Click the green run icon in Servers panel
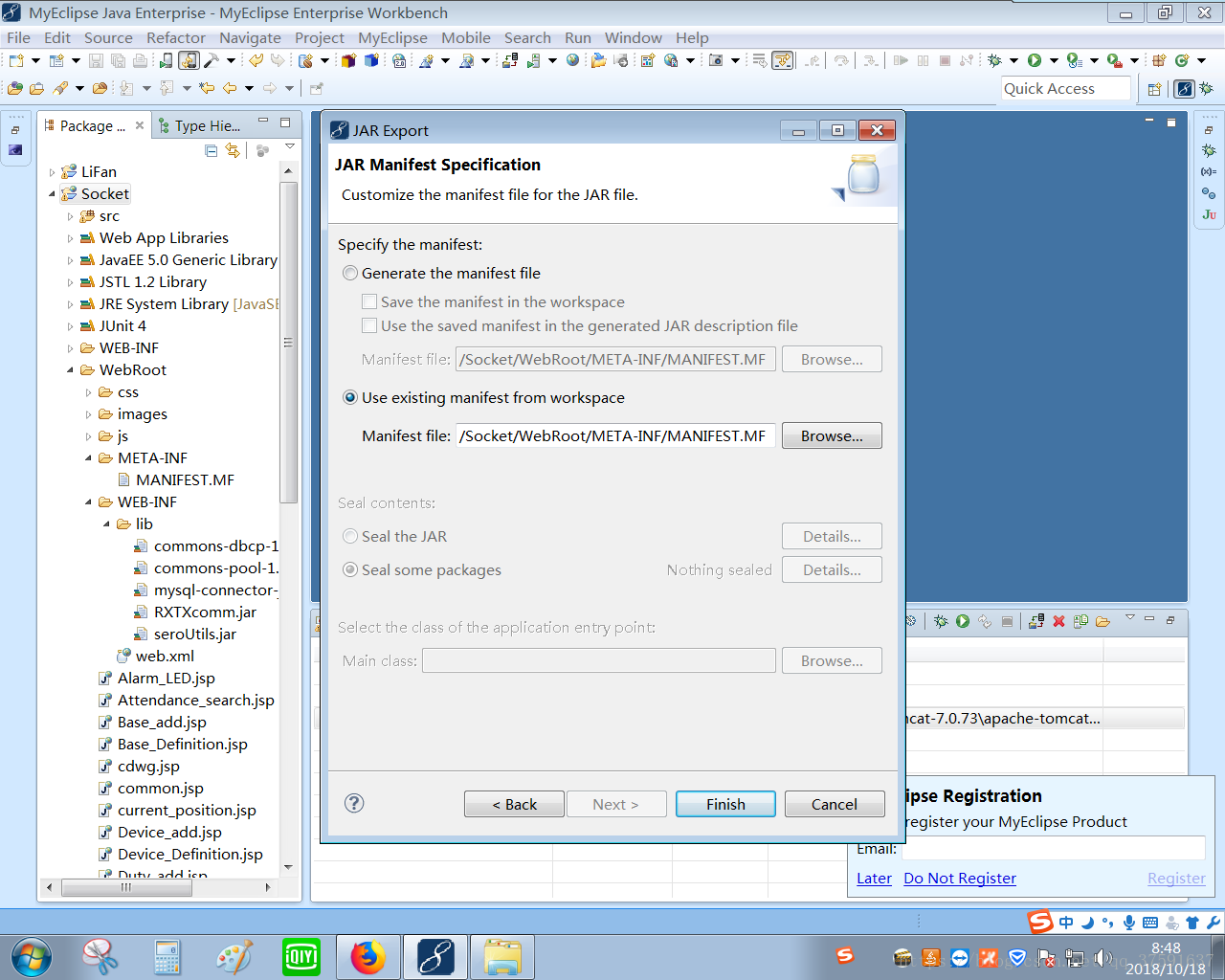This screenshot has height=980, width=1225. (x=963, y=621)
